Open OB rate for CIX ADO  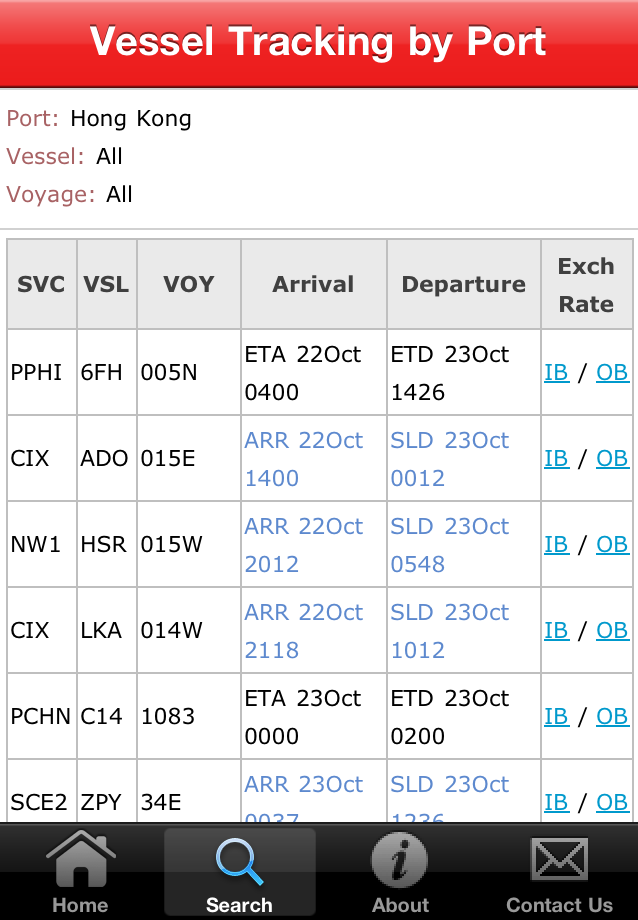(612, 458)
